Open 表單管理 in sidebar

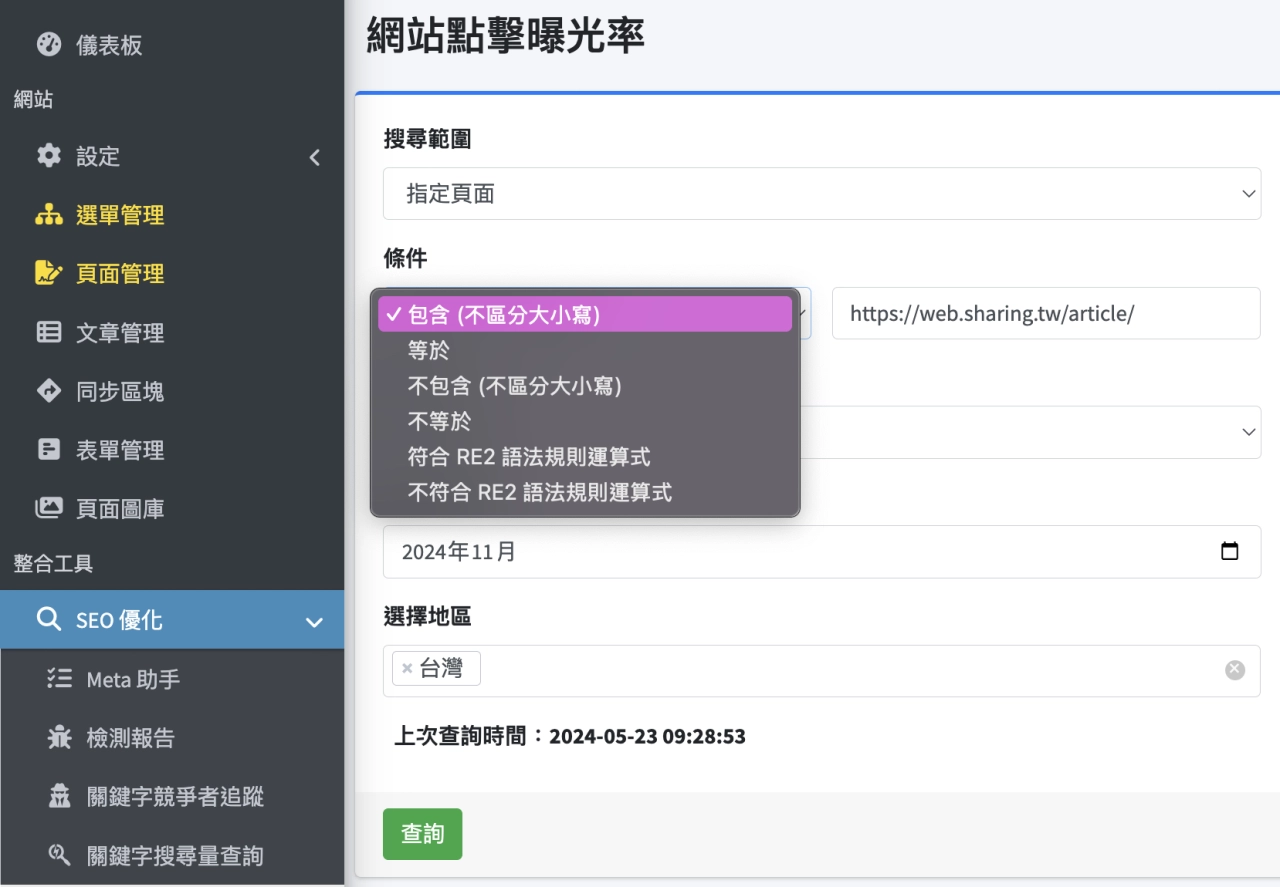pyautogui.click(x=120, y=450)
